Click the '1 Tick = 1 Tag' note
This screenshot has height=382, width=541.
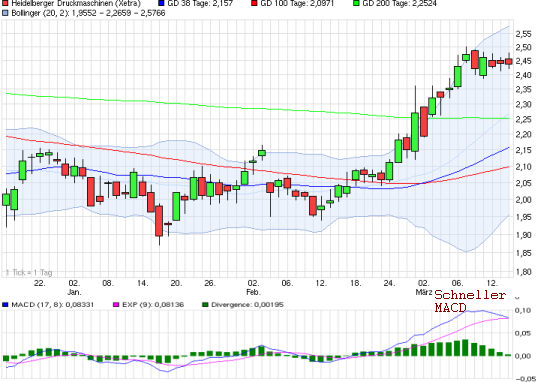[29, 273]
